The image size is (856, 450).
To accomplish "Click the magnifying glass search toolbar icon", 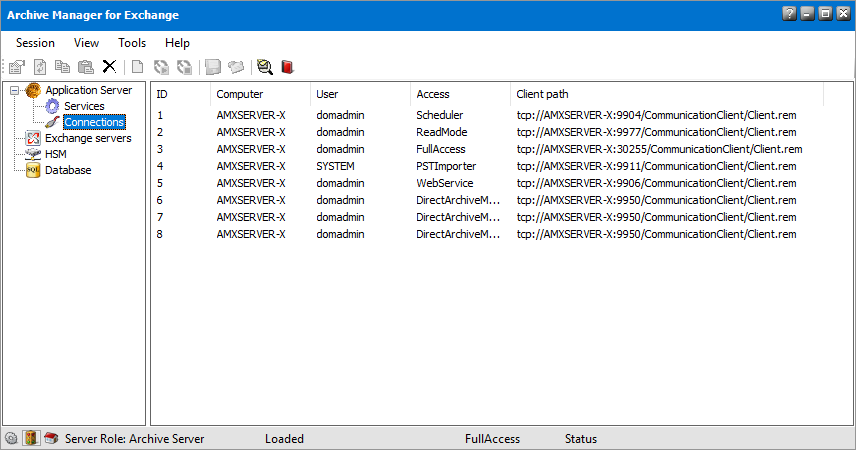I will pyautogui.click(x=265, y=67).
